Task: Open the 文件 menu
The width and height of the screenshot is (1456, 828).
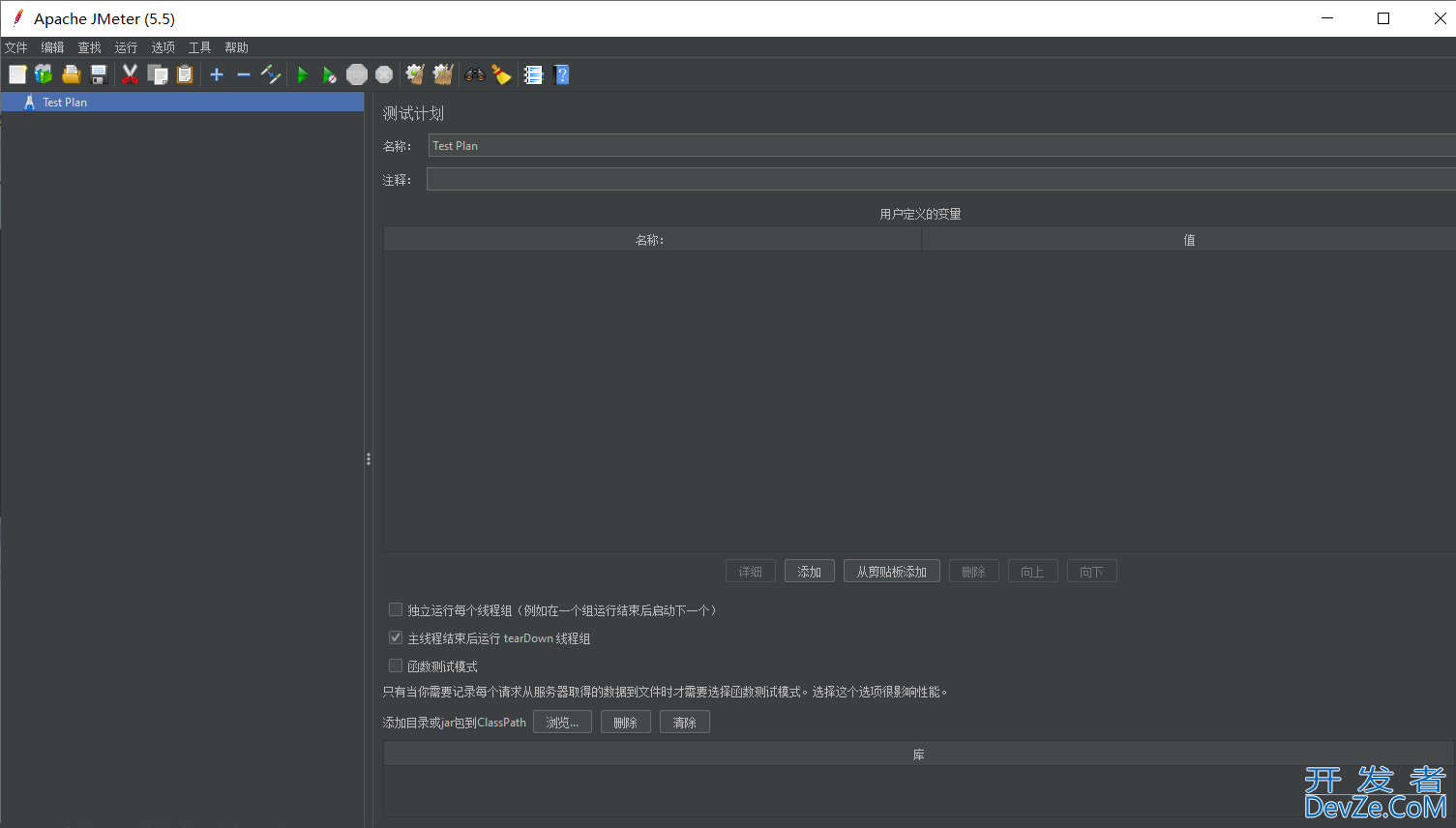Action: pyautogui.click(x=16, y=47)
